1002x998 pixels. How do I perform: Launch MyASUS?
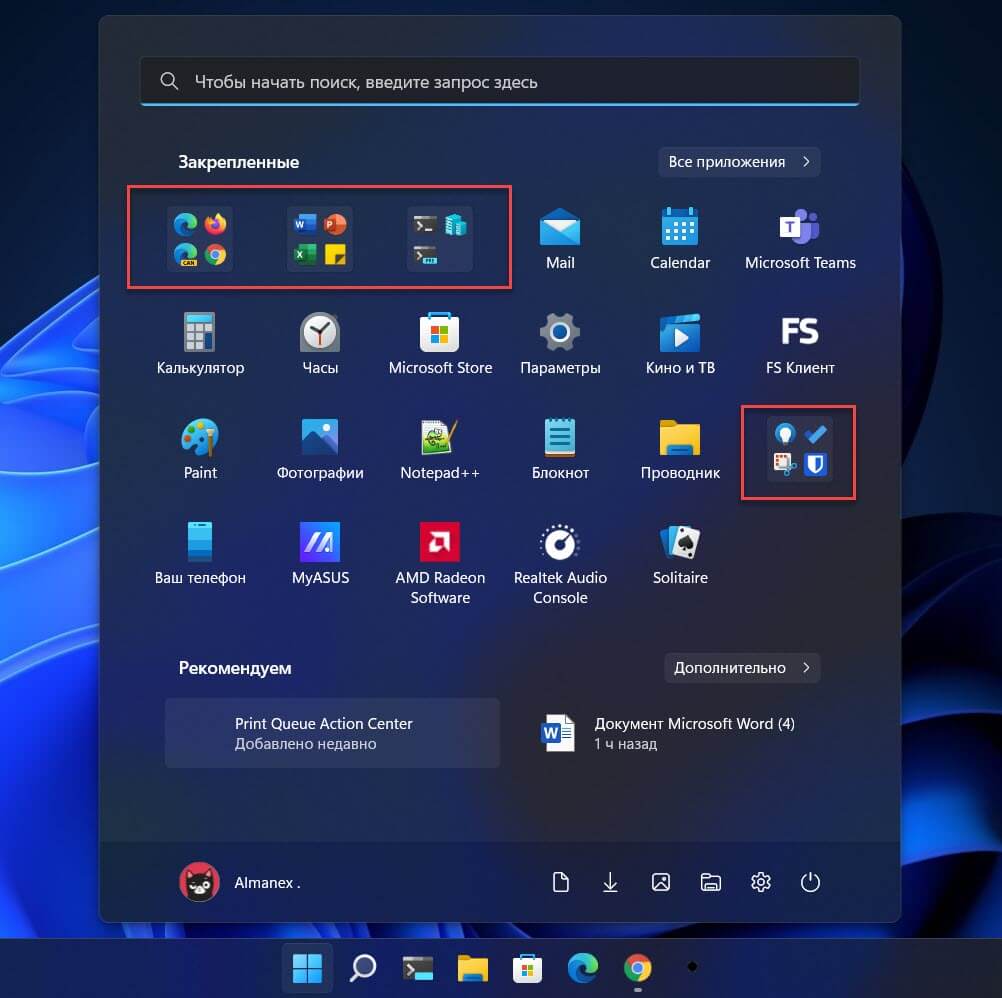click(x=320, y=552)
